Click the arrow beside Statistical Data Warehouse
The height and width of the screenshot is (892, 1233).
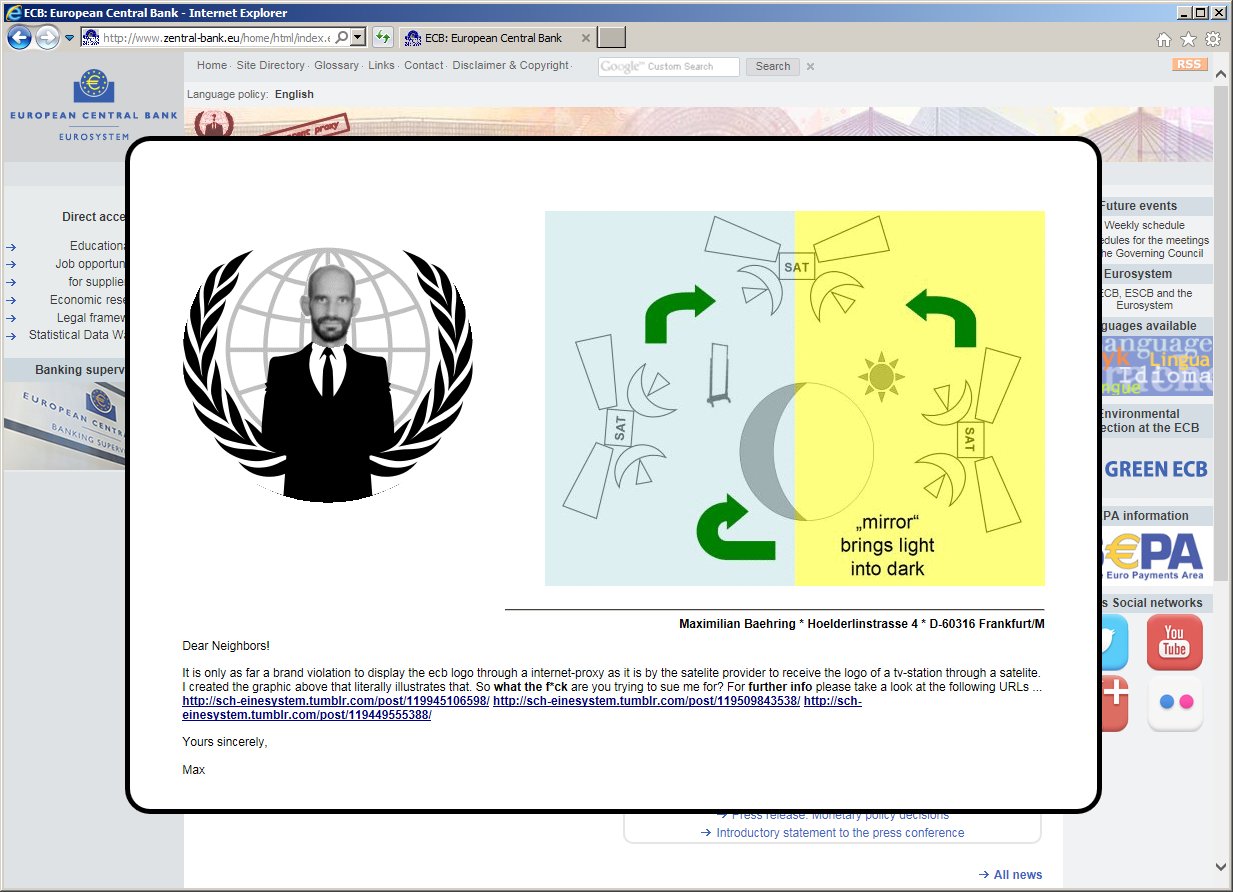(x=11, y=336)
